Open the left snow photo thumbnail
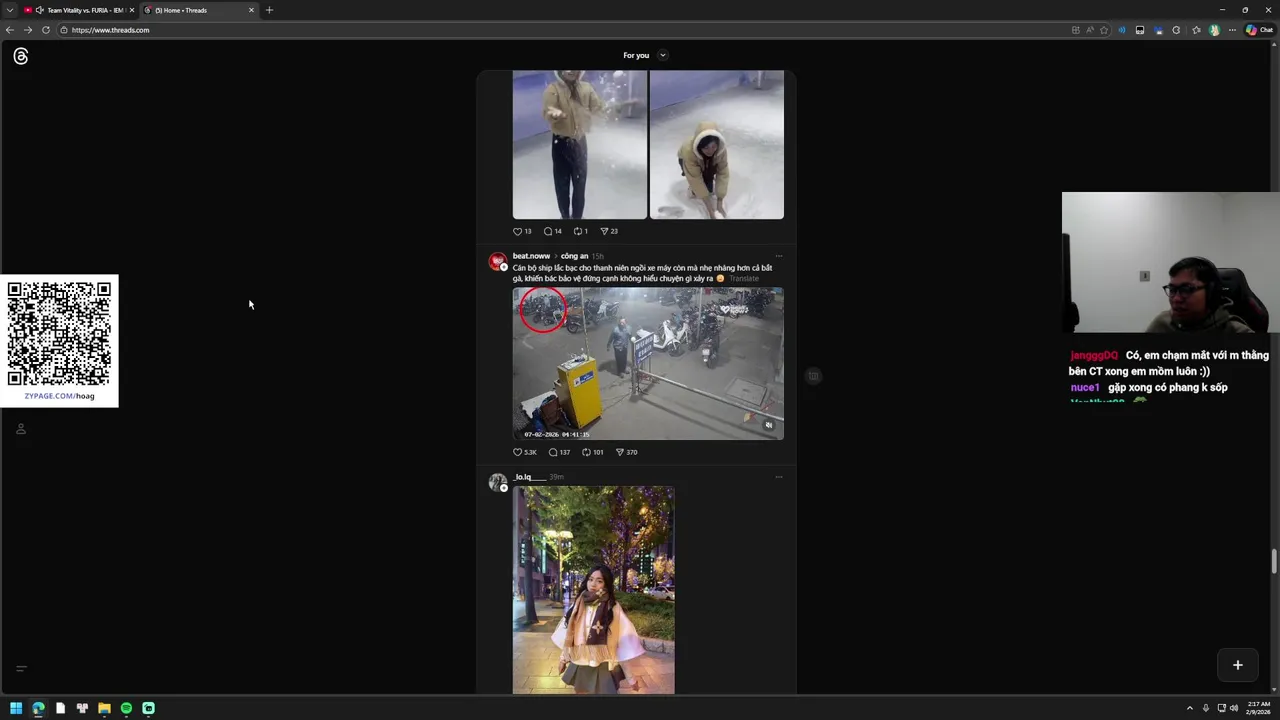 pos(580,144)
